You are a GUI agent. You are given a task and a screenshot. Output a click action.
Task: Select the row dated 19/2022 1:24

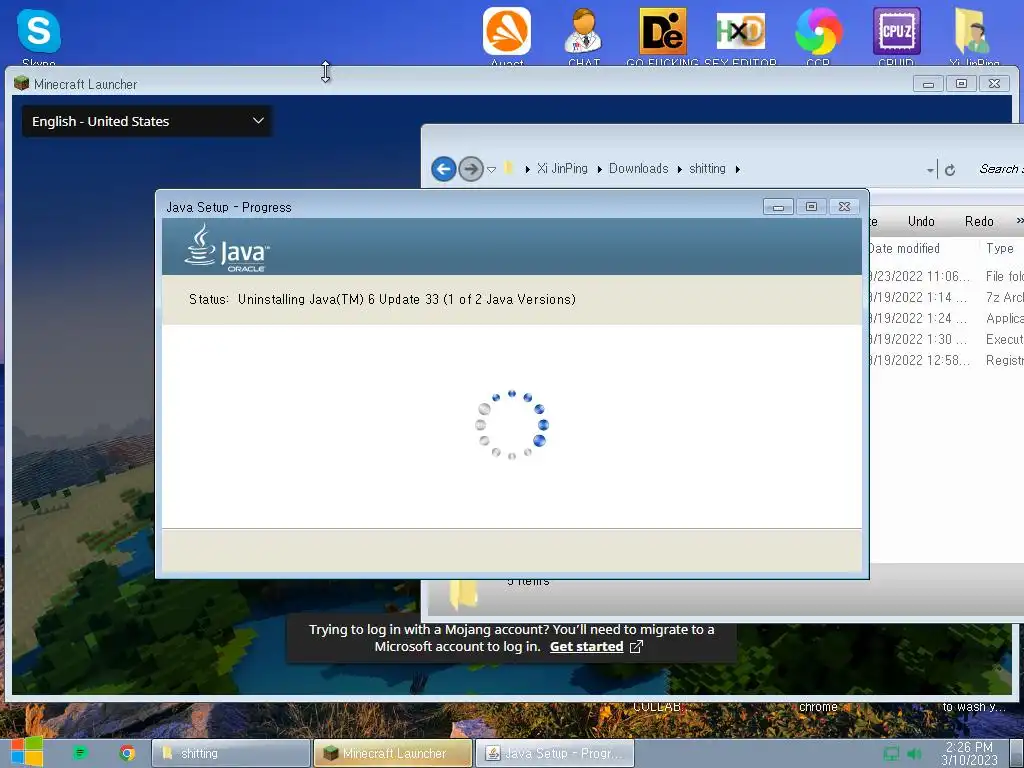tap(946, 318)
